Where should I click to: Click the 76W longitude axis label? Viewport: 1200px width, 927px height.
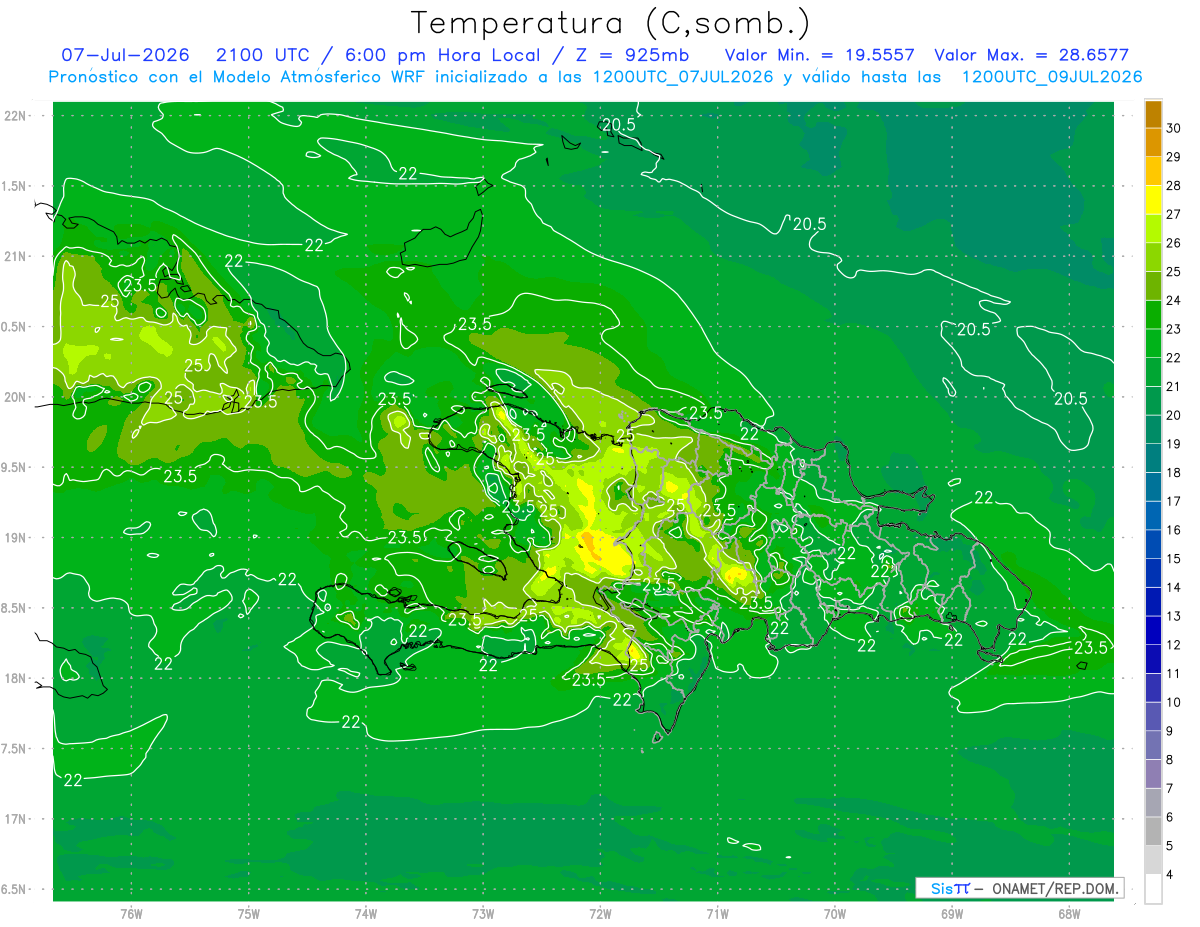(131, 914)
